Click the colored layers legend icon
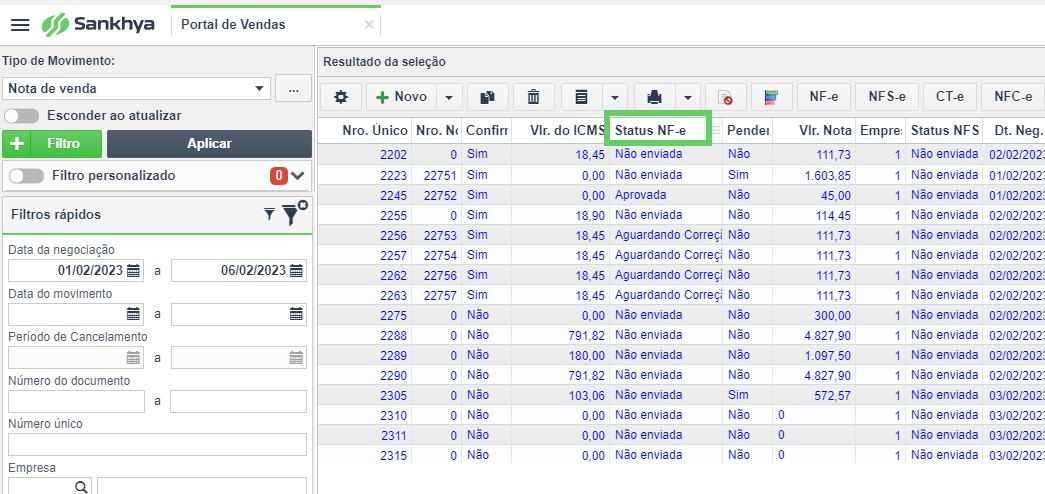Image resolution: width=1045 pixels, height=494 pixels. pyautogui.click(x=772, y=97)
